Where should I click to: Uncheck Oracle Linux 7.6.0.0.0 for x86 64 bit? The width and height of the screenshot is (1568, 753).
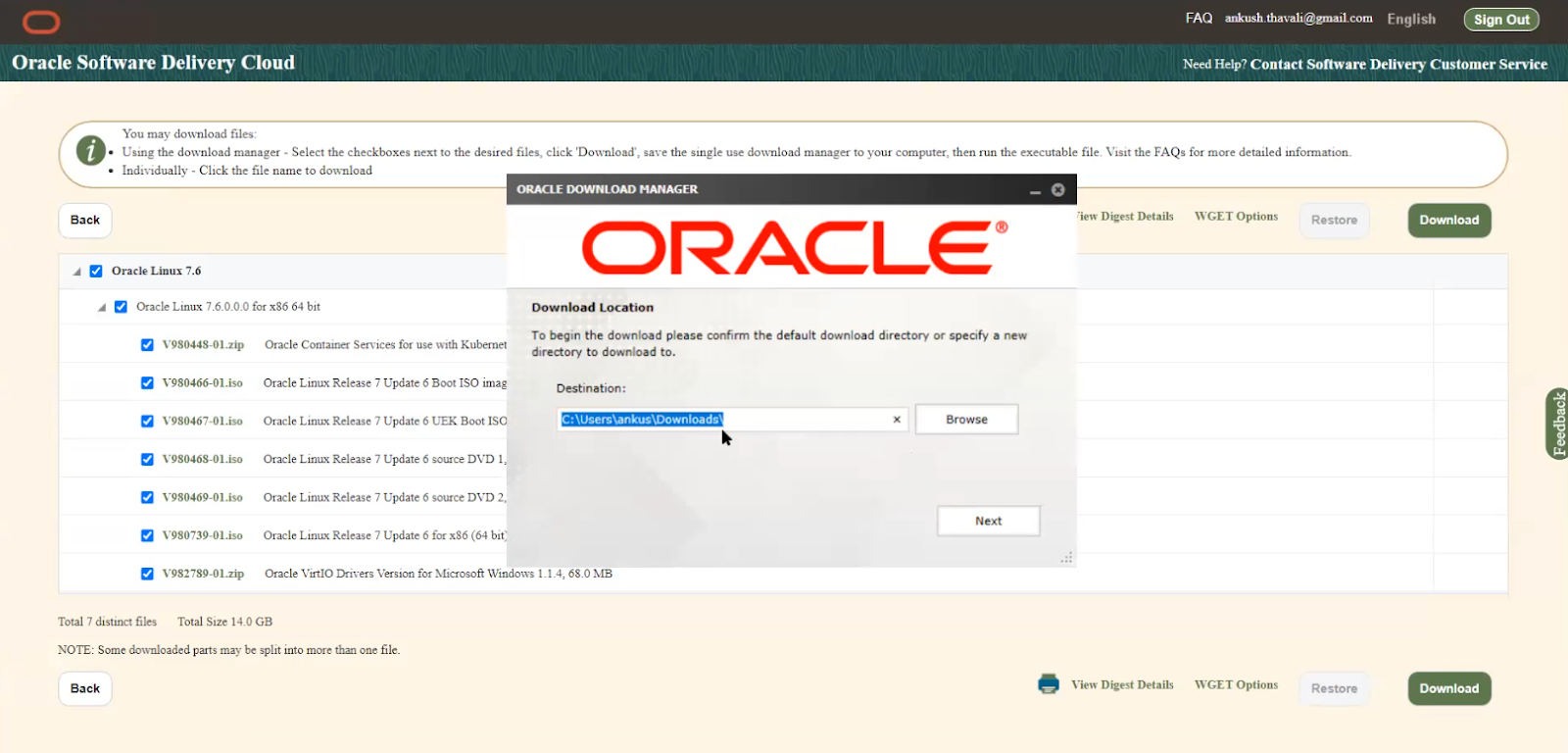pyautogui.click(x=121, y=307)
